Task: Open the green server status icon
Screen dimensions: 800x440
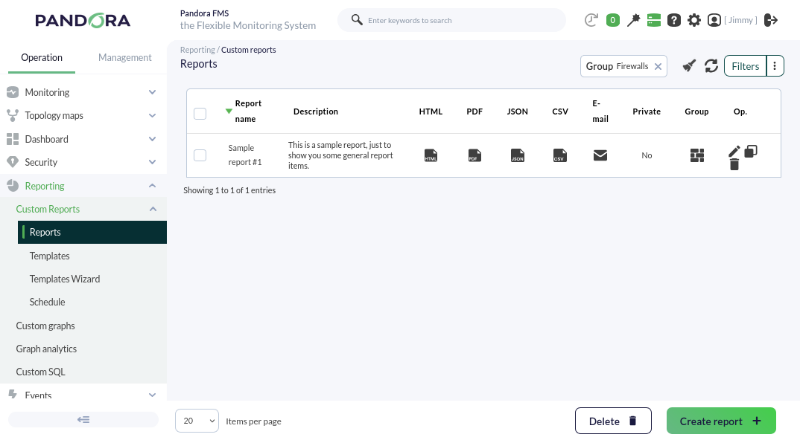Action: (654, 20)
